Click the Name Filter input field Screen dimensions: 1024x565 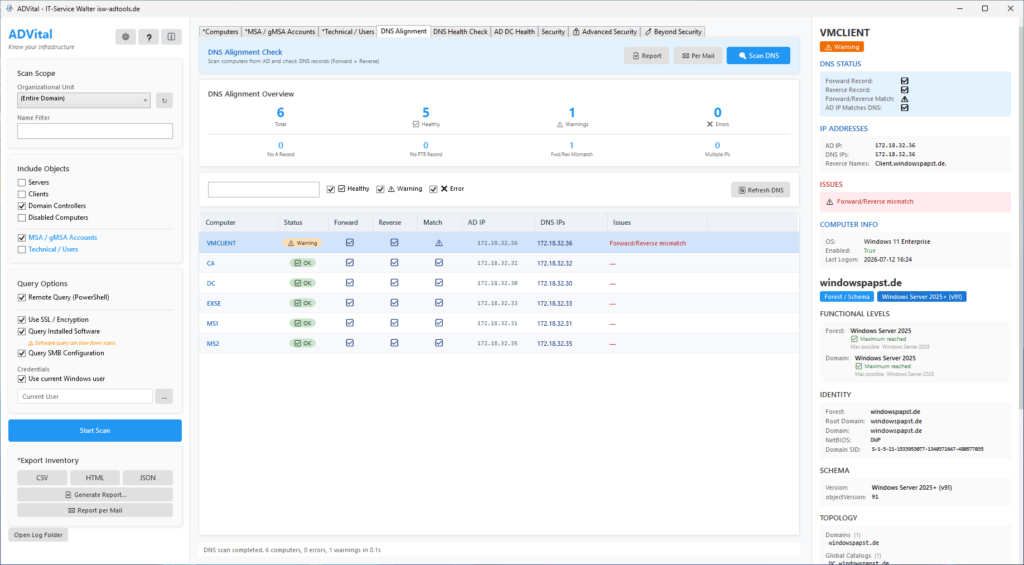point(95,131)
